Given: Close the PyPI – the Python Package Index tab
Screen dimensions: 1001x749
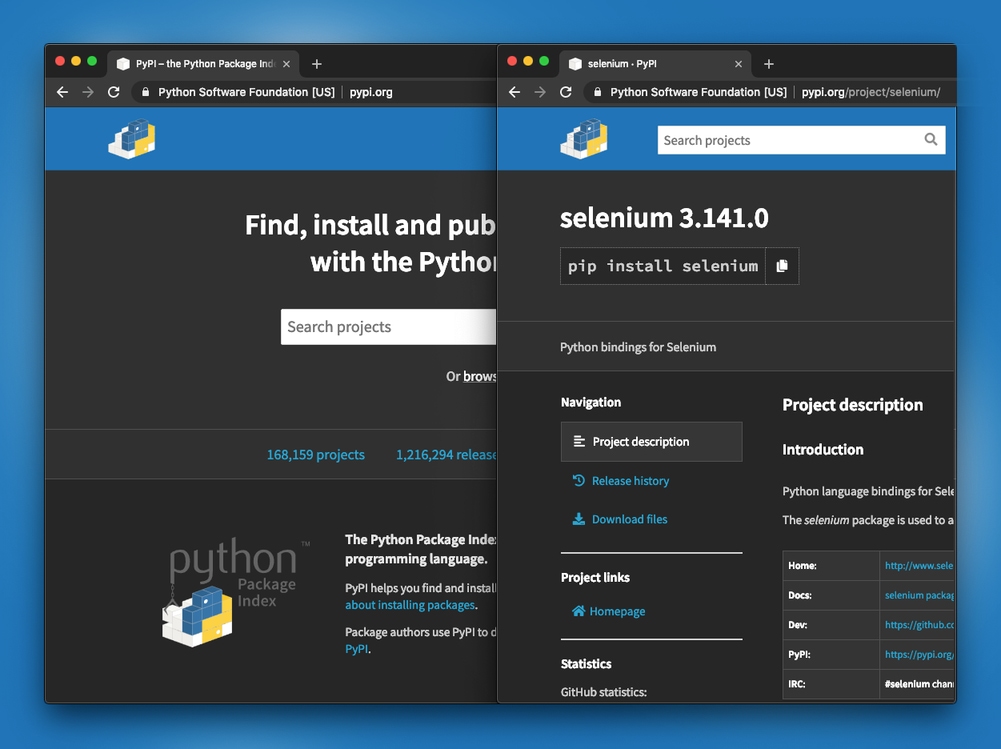Looking at the screenshot, I should [x=287, y=64].
